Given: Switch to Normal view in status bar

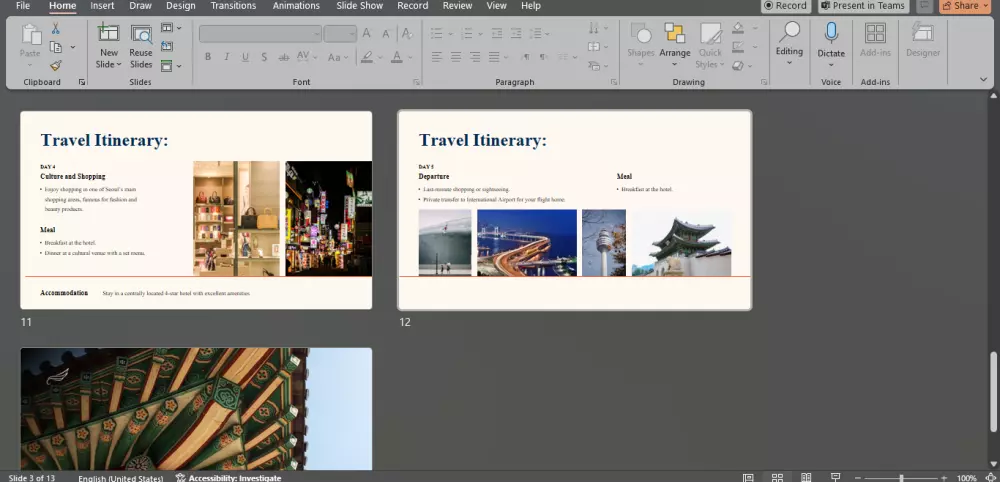Looking at the screenshot, I should 748,478.
